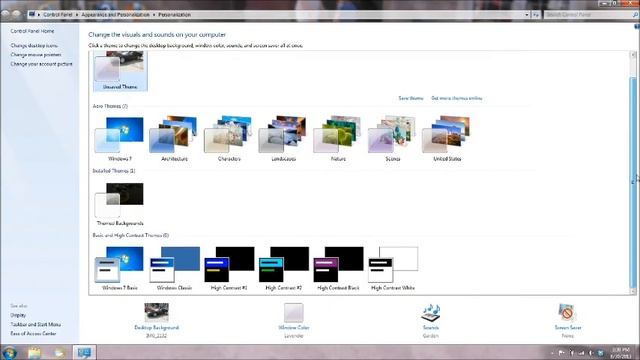The image size is (640, 360).
Task: Open the Windows Start menu
Action: [9, 352]
